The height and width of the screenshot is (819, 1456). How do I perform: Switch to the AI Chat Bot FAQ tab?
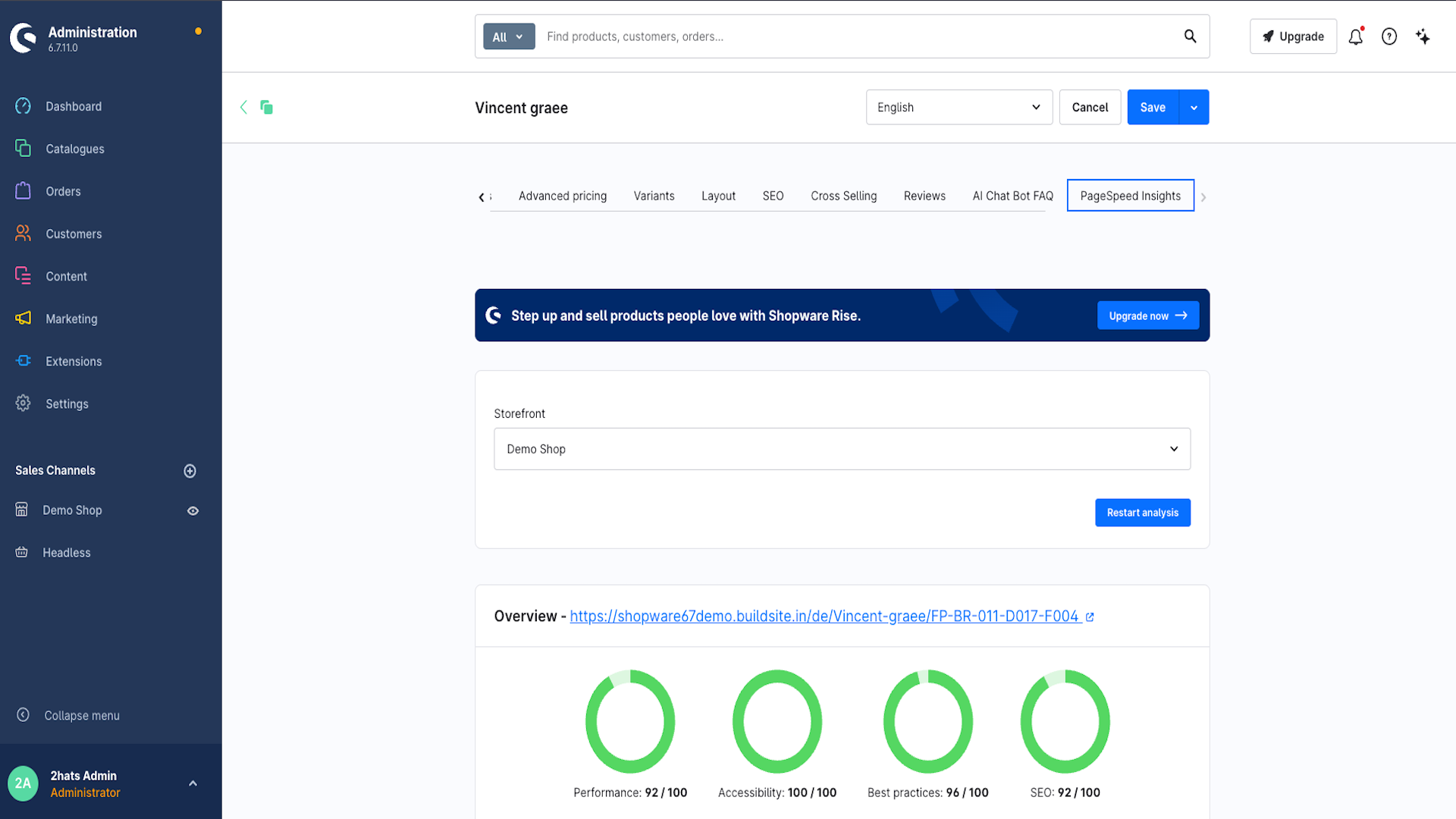(1012, 196)
